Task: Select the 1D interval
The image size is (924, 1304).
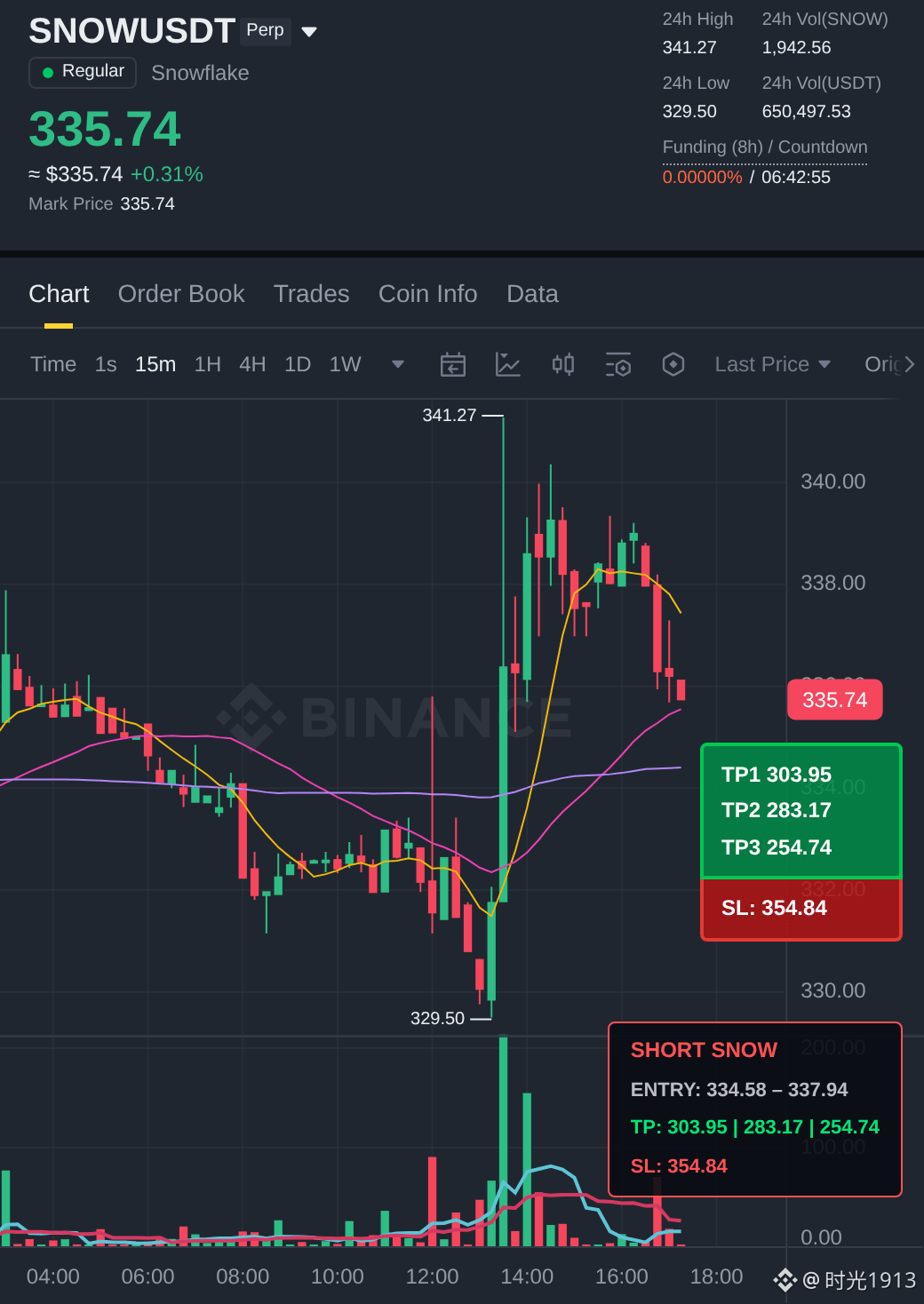Action: (x=298, y=364)
